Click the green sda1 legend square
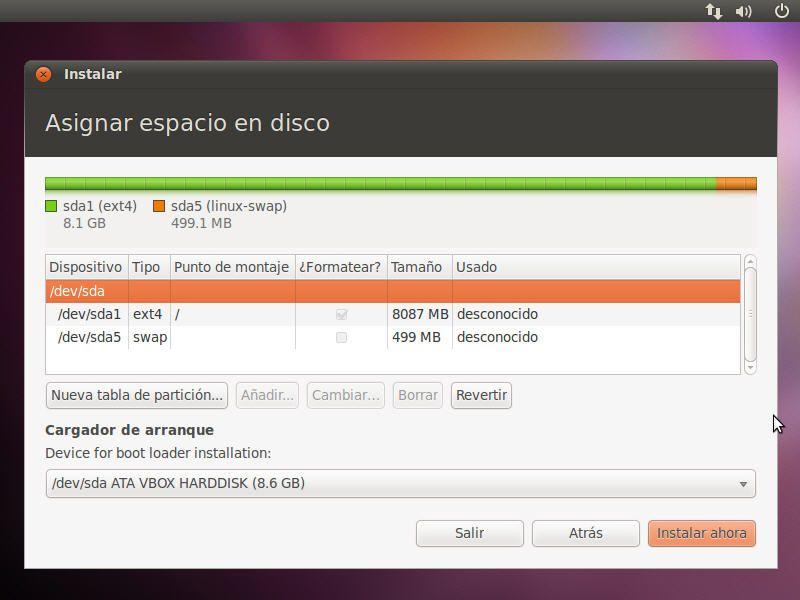 point(51,206)
